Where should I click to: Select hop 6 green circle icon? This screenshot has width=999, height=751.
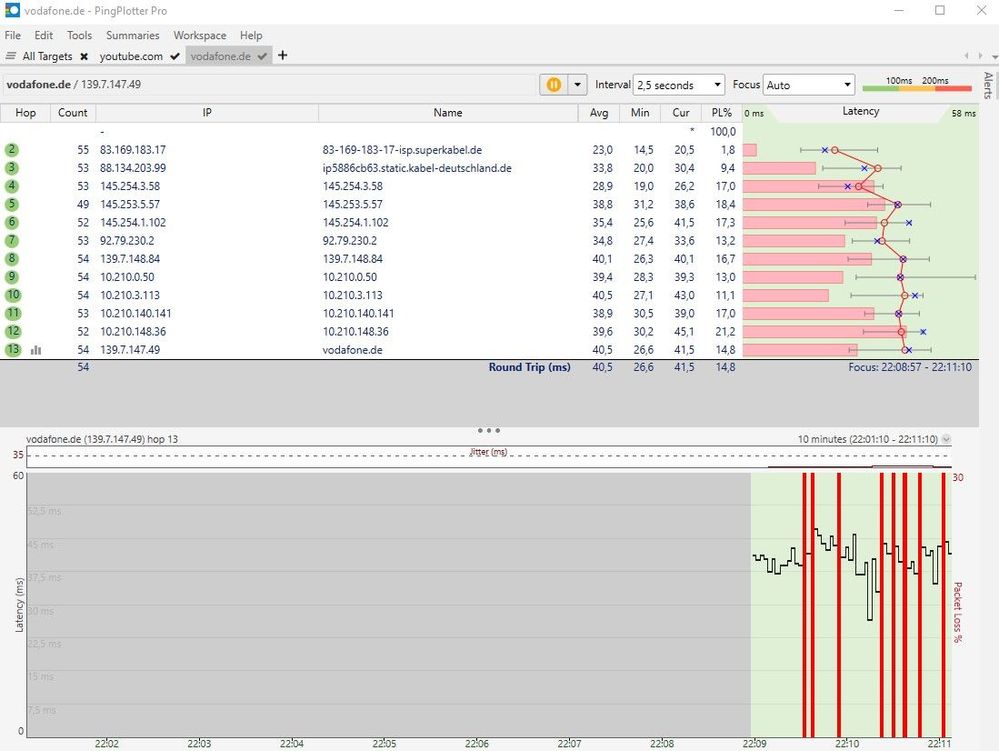[x=12, y=222]
